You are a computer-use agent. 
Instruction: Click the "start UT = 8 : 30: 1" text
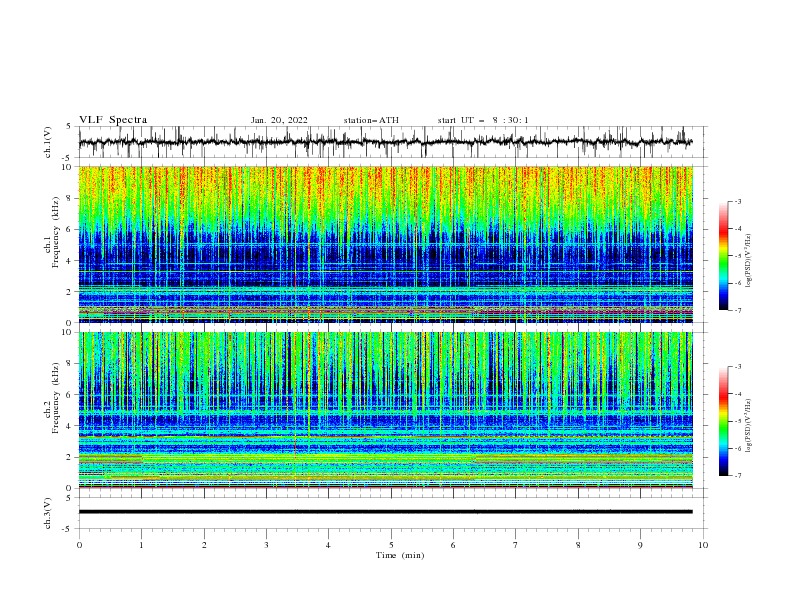tap(483, 120)
